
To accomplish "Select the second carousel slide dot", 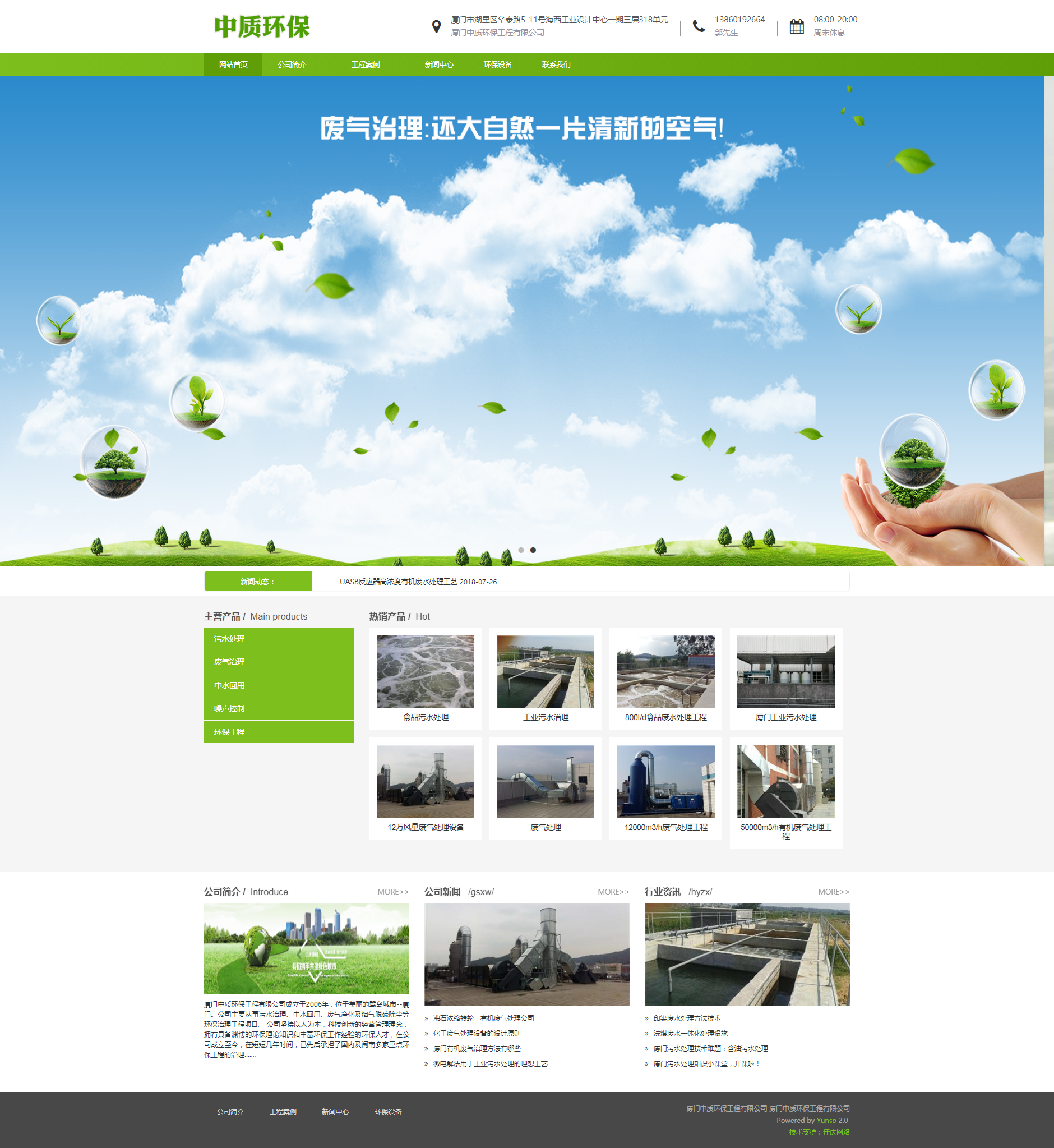I will [x=533, y=550].
